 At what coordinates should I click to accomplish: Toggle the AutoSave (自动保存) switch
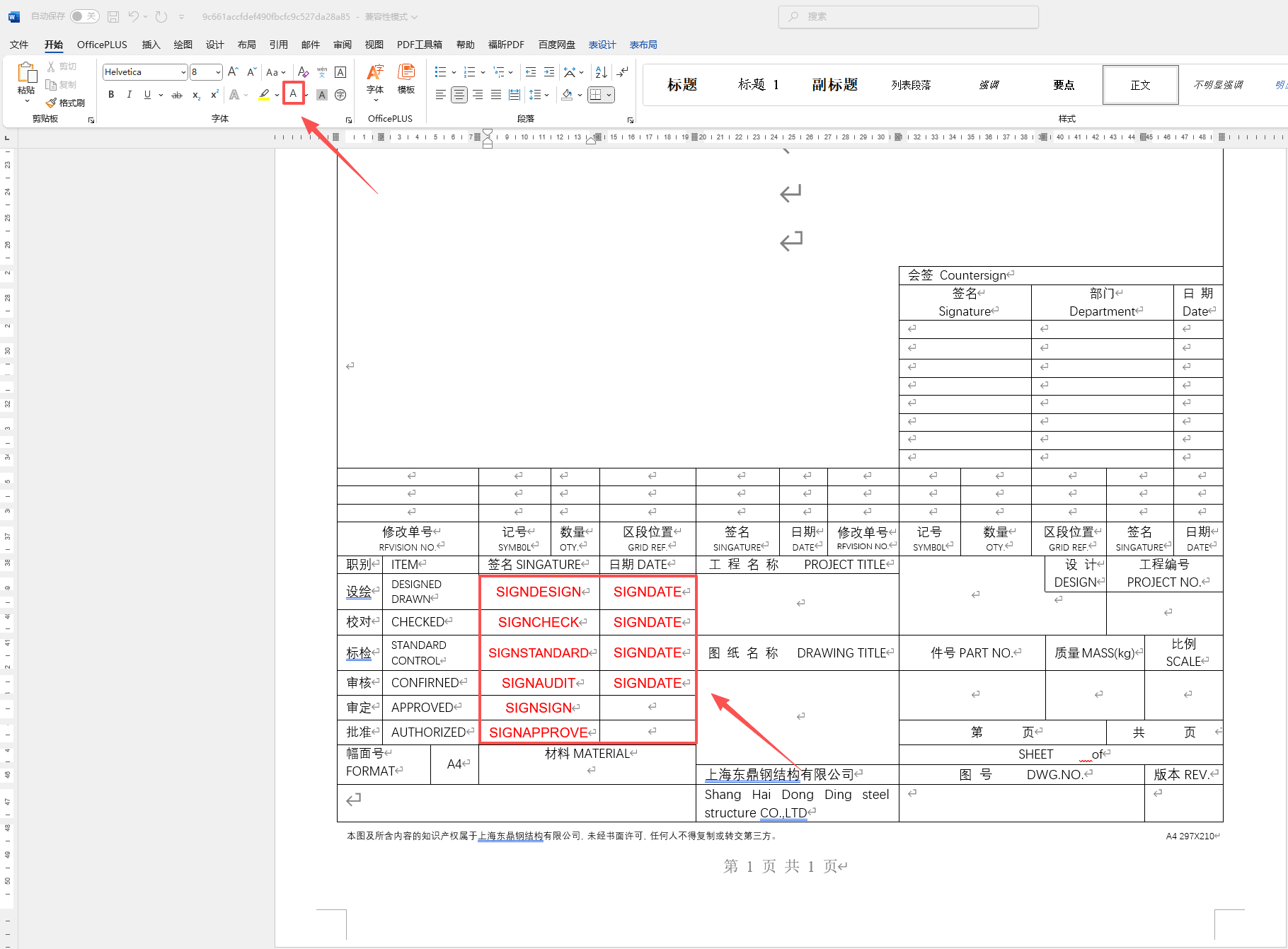click(x=84, y=16)
